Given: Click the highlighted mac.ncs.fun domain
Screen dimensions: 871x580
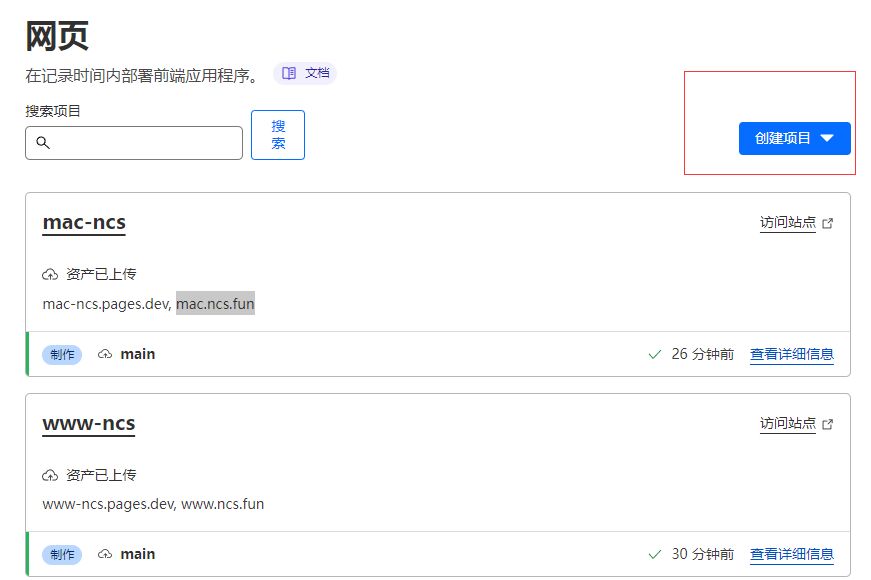Looking at the screenshot, I should [x=215, y=303].
